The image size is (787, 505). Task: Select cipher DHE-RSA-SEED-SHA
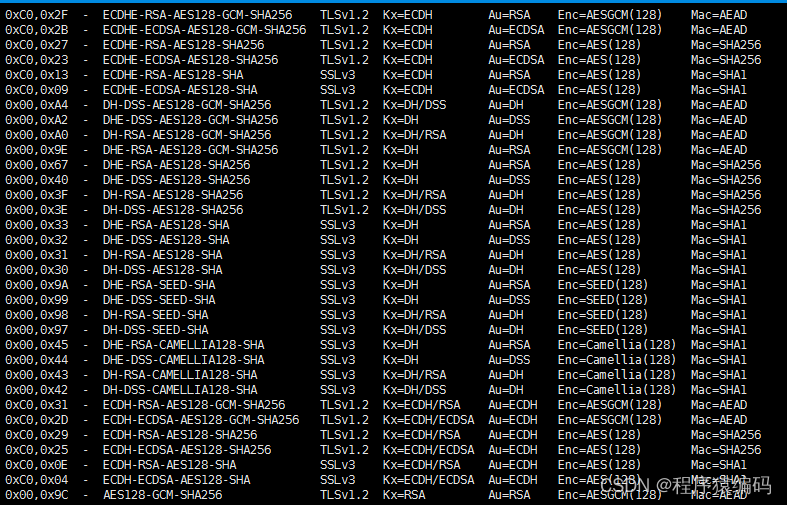coord(159,285)
